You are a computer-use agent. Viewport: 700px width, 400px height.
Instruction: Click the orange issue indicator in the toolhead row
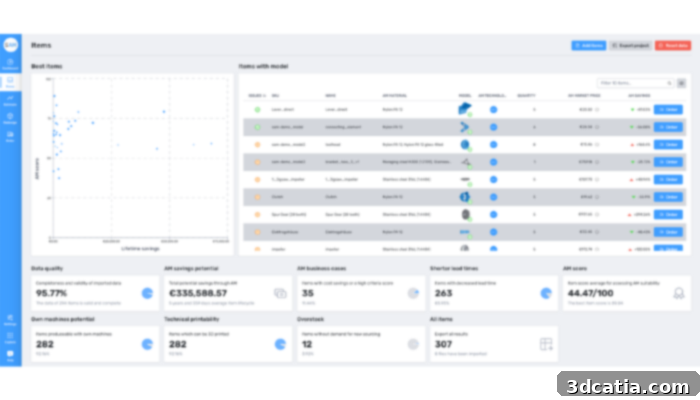(257, 144)
